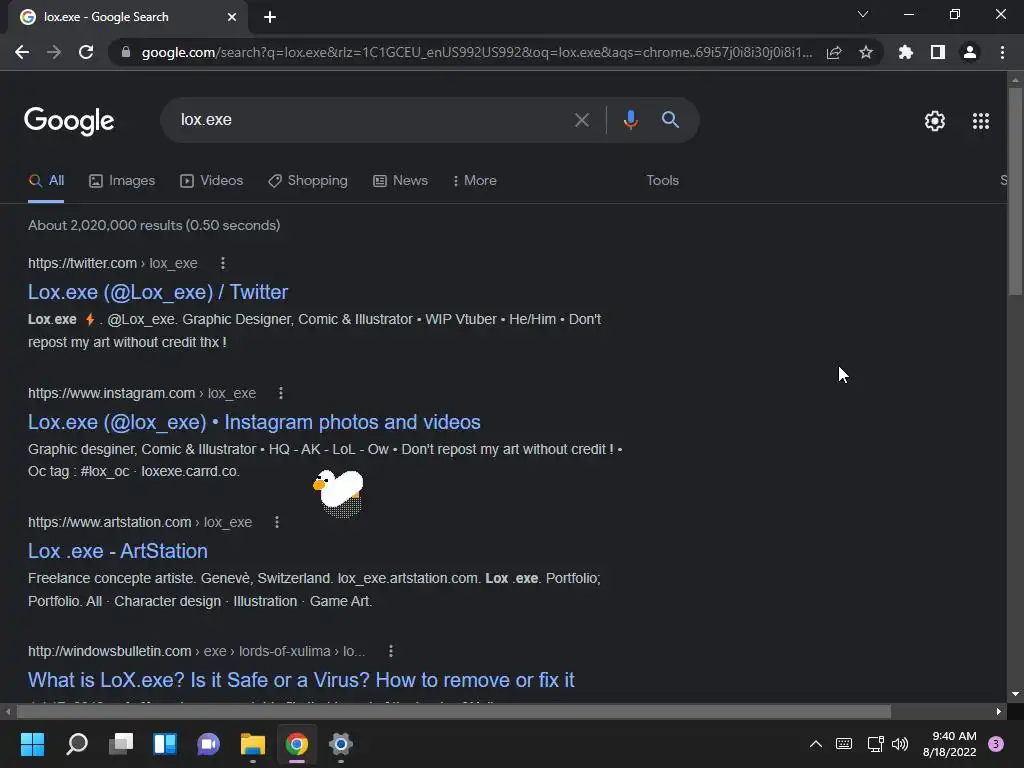
Task: View site information lock icon
Action: click(x=126, y=52)
